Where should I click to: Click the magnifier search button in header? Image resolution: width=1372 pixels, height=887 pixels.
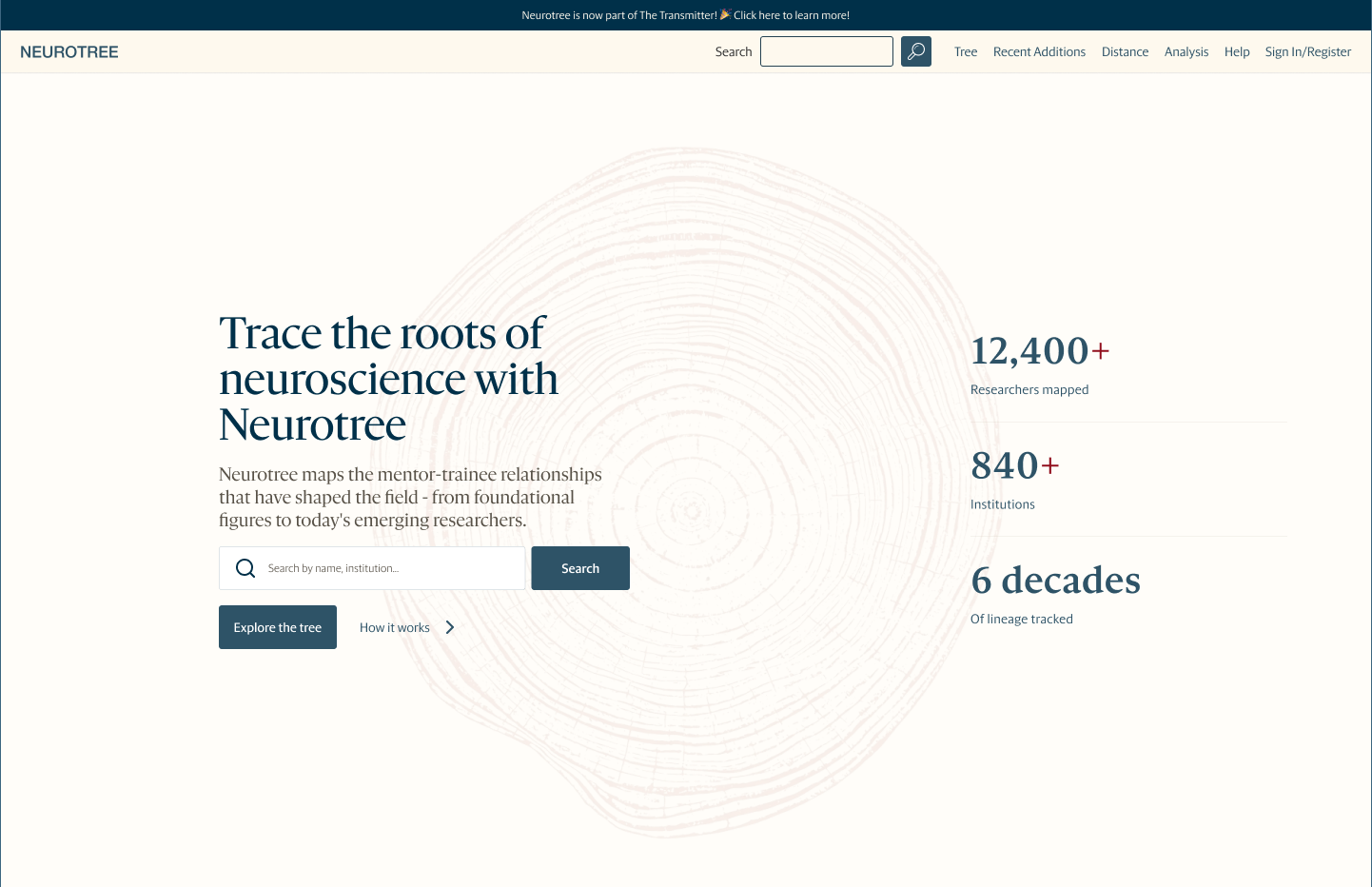[916, 51]
